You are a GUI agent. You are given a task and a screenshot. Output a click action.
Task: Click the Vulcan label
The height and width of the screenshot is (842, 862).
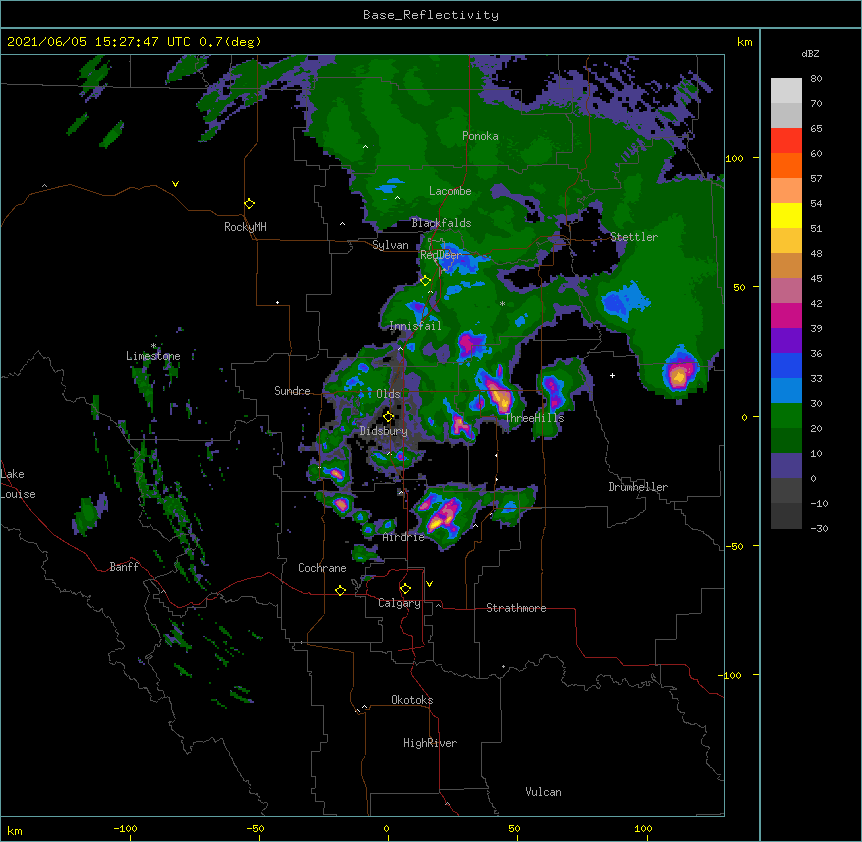[x=543, y=792]
